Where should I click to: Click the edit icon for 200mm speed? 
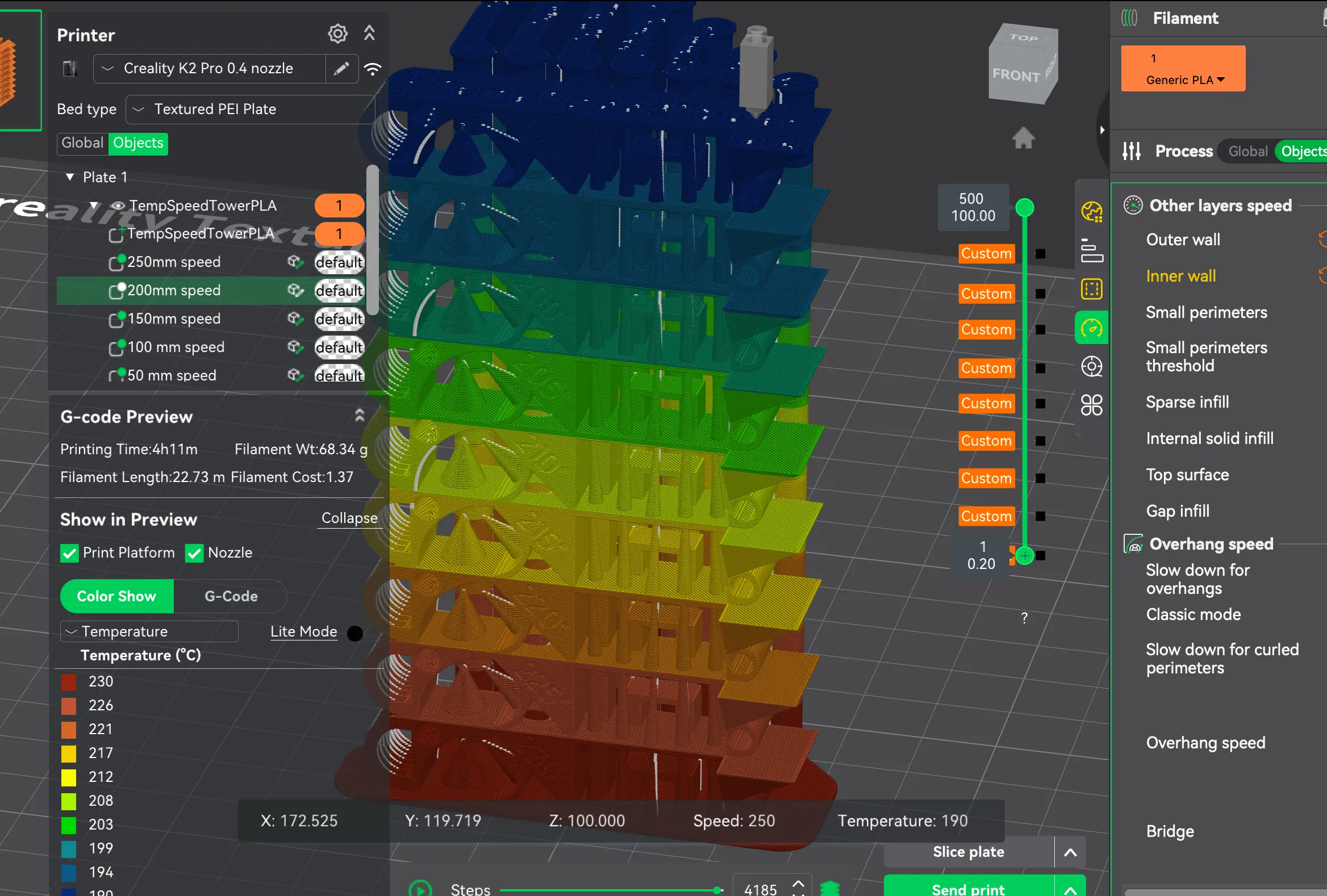pos(295,291)
